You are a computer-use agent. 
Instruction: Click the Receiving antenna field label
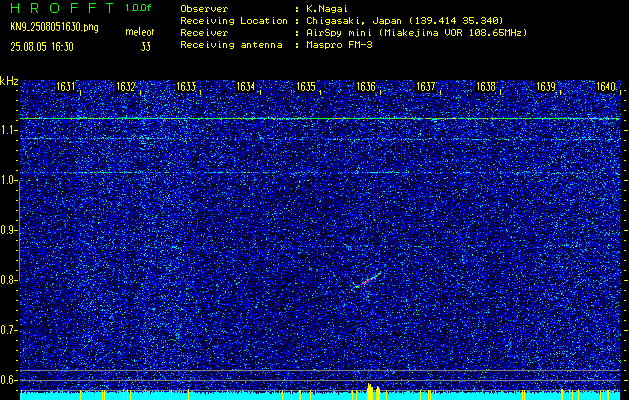(x=231, y=45)
